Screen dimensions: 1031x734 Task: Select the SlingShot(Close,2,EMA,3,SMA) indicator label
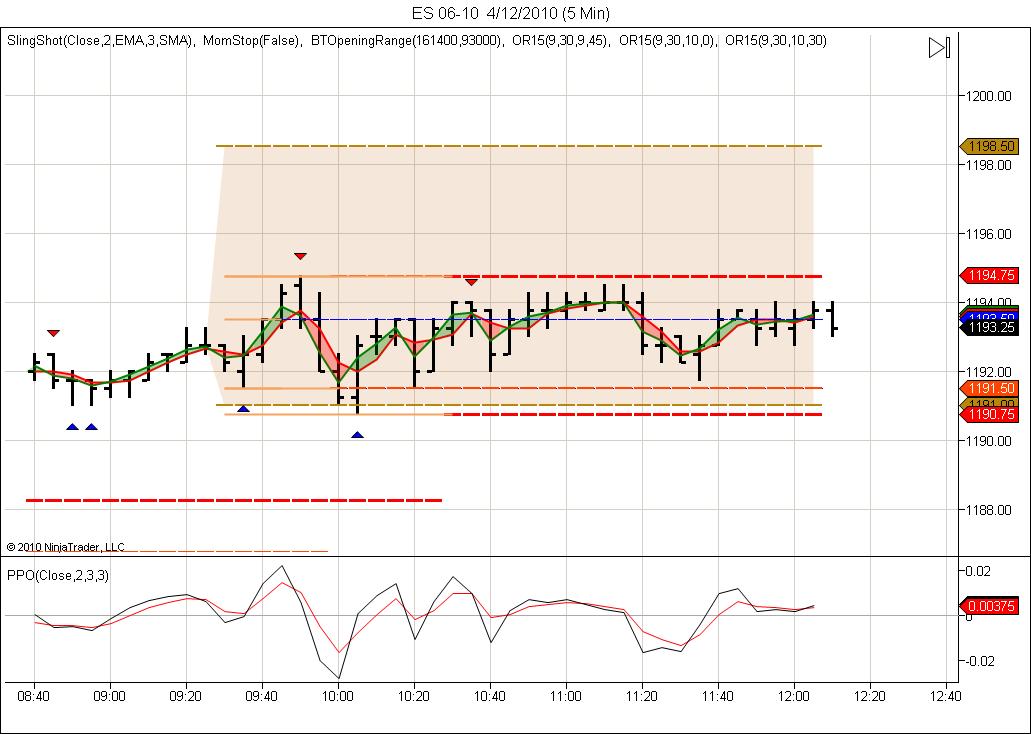point(101,41)
